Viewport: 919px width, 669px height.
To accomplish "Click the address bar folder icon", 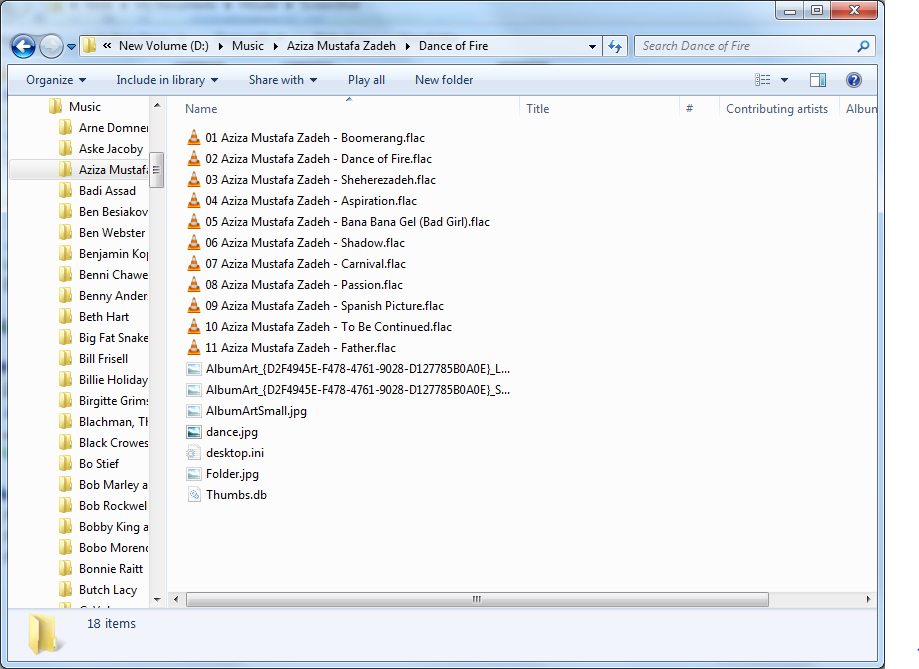I will tap(89, 46).
